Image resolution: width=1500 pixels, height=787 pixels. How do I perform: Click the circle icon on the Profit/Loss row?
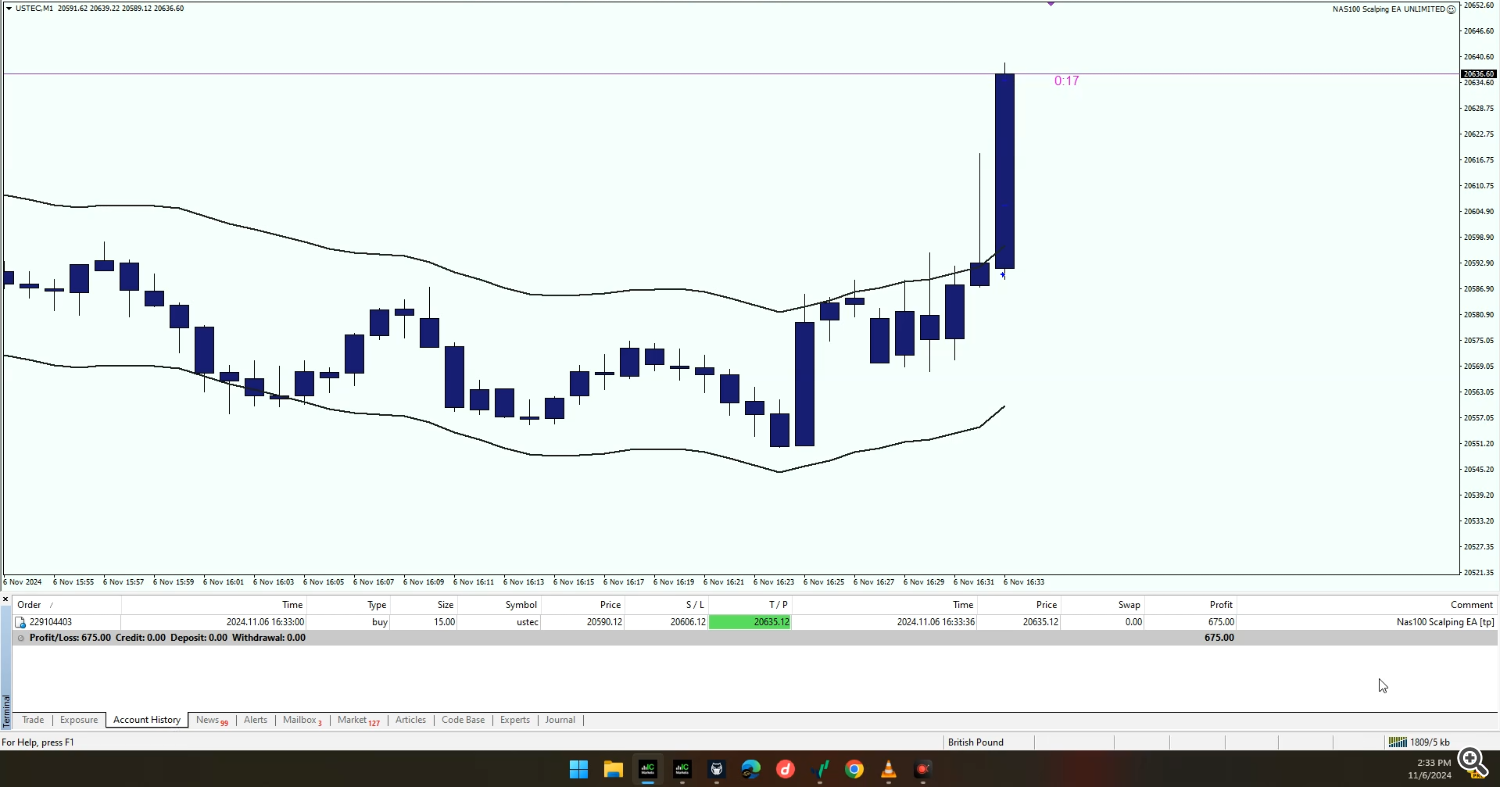coord(21,638)
